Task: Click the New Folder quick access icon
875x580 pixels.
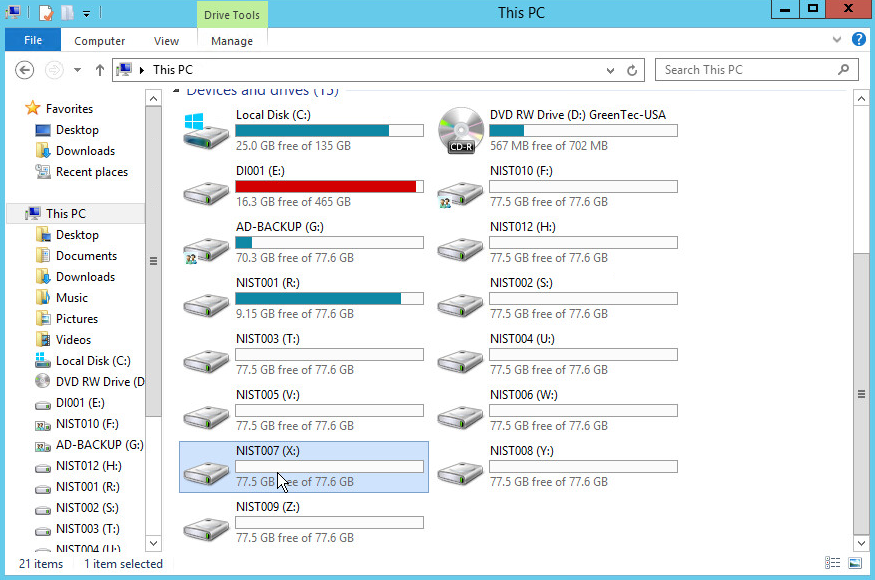Action: tap(67, 12)
